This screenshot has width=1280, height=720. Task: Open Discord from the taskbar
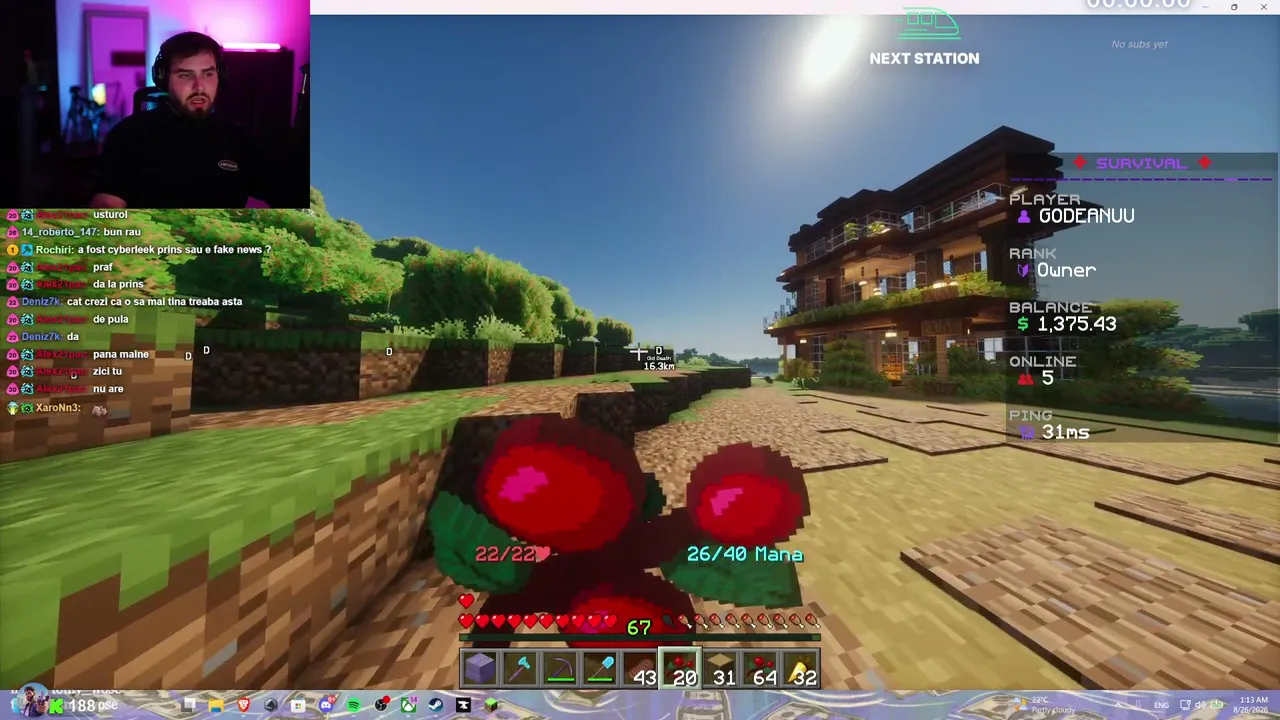pos(326,706)
